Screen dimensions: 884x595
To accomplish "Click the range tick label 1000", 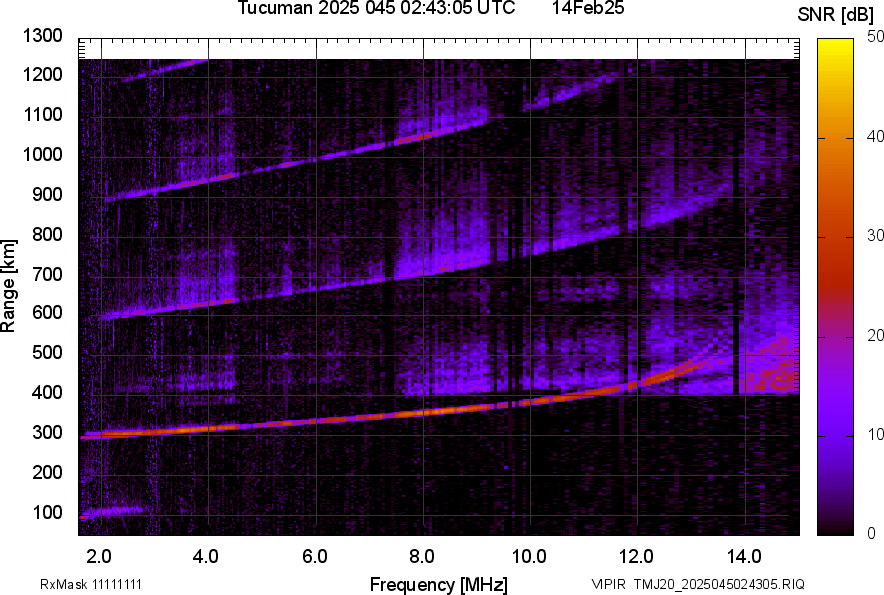I will (x=43, y=154).
